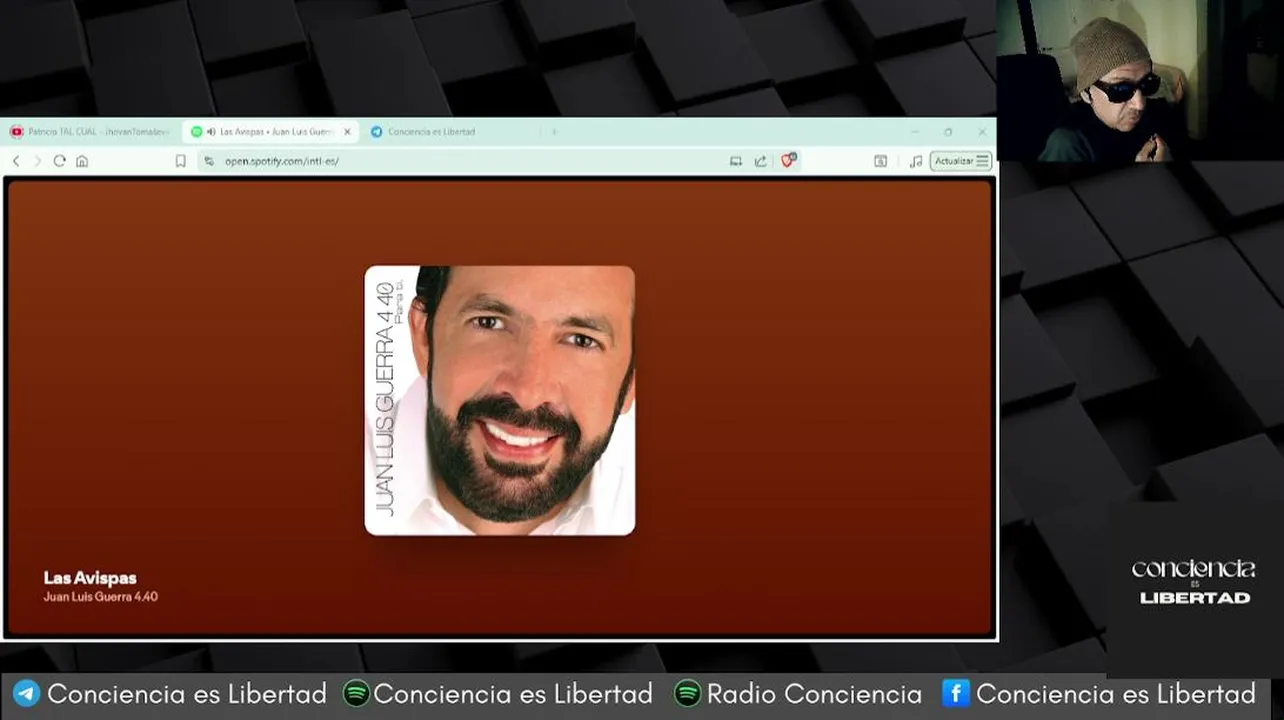Viewport: 1284px width, 720px height.
Task: Click the Facebook icon in bottom banner
Action: (x=956, y=693)
